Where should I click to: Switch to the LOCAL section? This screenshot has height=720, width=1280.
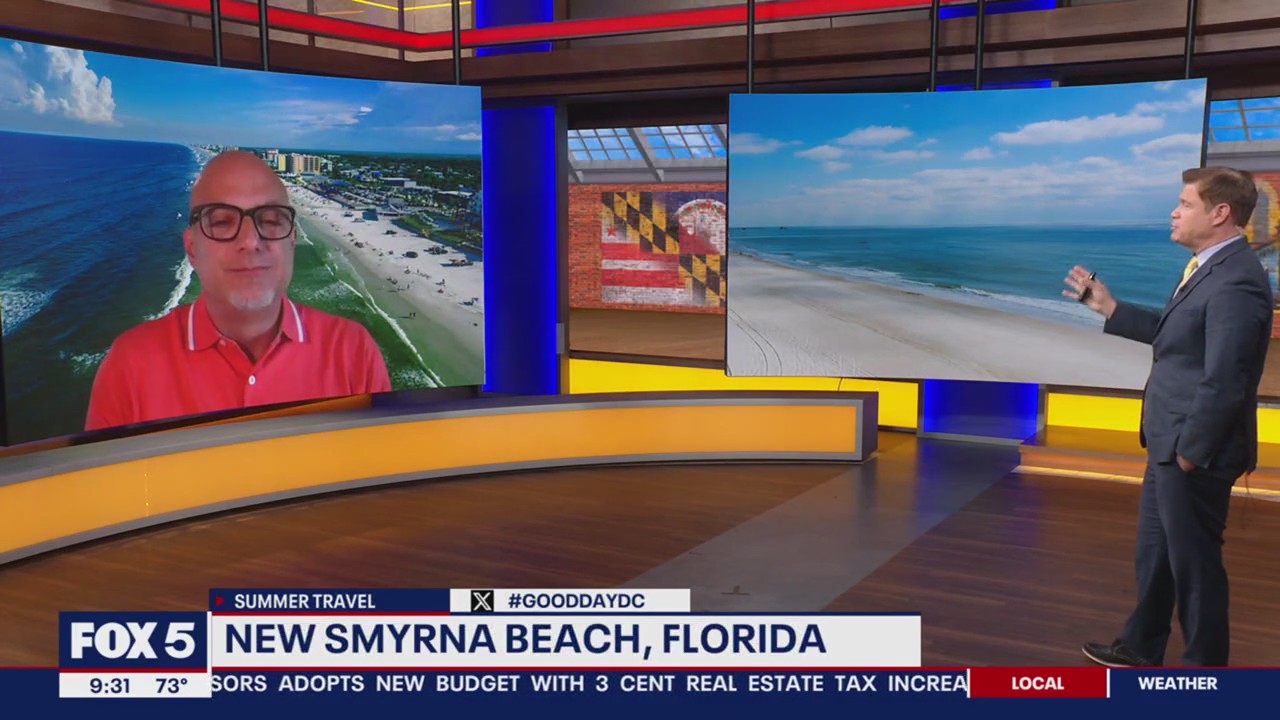tap(1037, 684)
